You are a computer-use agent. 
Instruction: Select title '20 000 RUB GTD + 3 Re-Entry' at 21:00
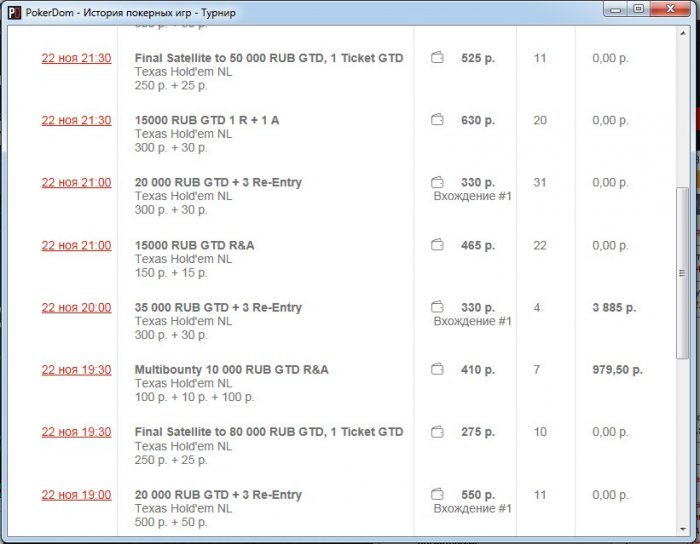218,182
